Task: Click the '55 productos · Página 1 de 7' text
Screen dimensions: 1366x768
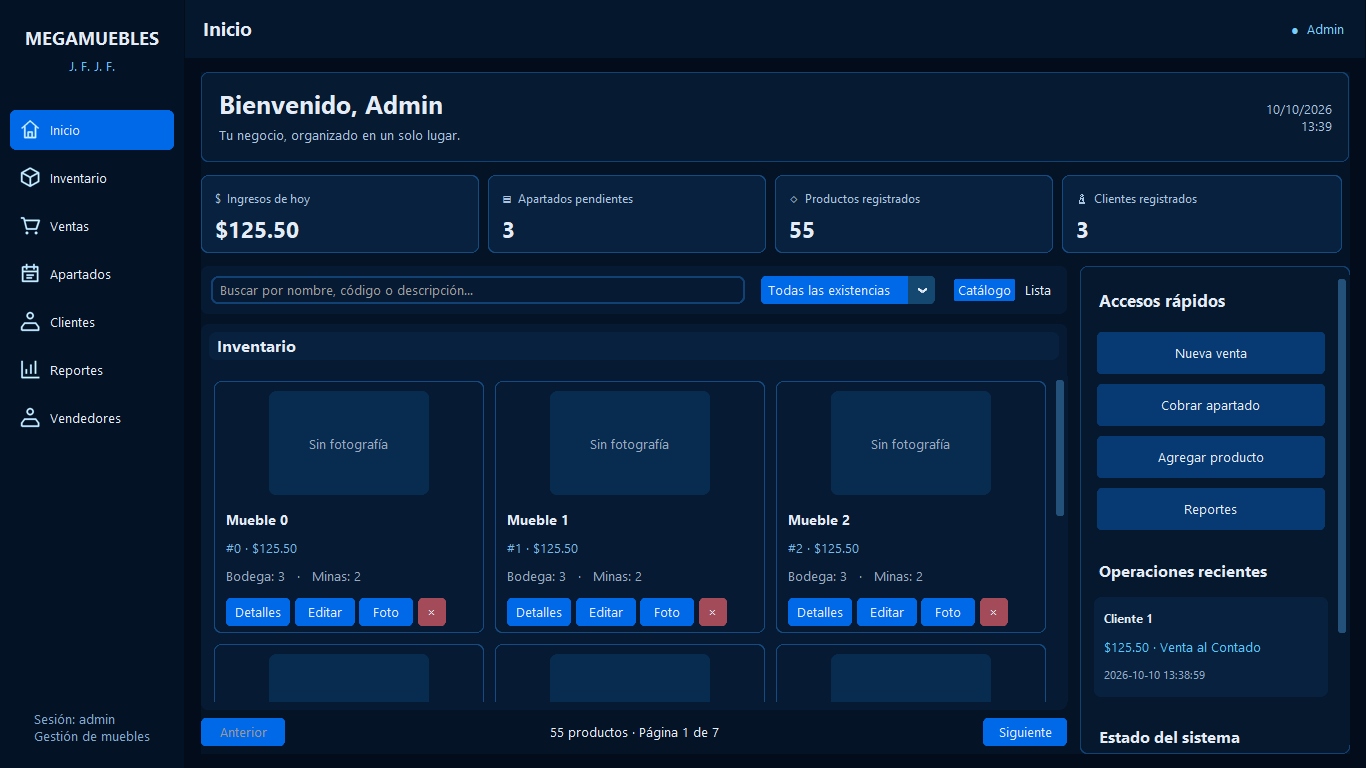Action: click(634, 732)
